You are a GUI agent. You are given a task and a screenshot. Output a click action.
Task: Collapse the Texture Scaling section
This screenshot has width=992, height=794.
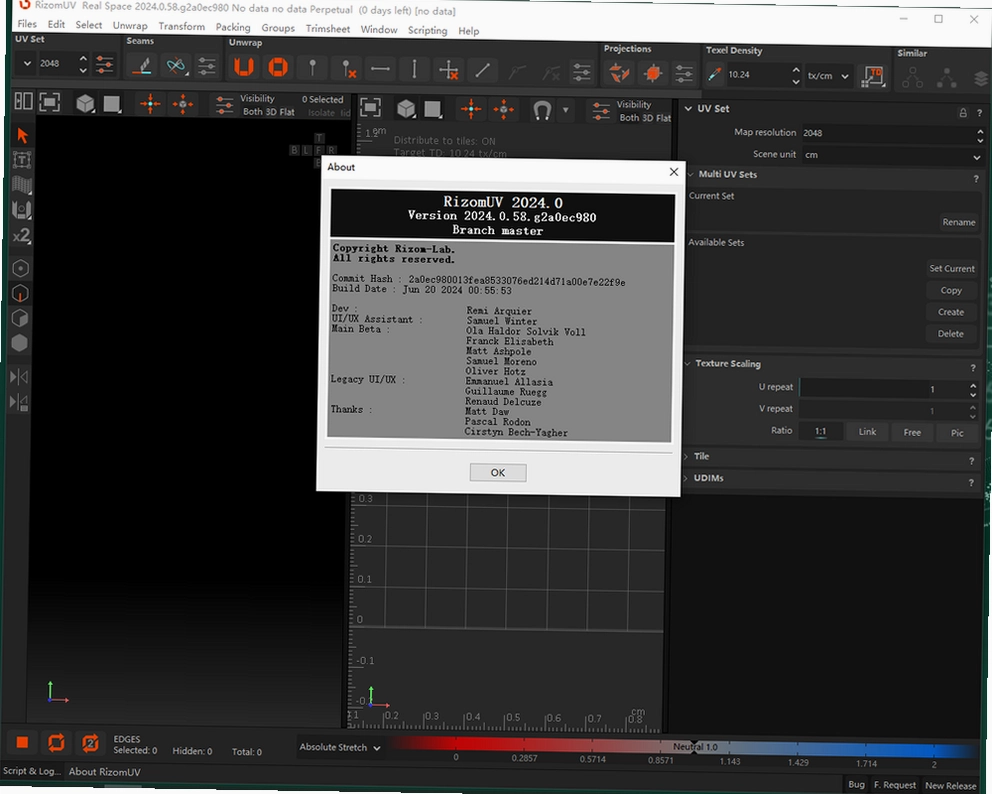(x=688, y=363)
